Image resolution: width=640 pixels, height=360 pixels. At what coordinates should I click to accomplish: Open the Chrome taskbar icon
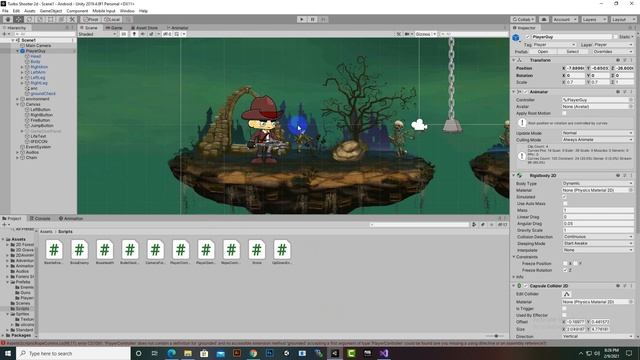pyautogui.click(x=253, y=353)
